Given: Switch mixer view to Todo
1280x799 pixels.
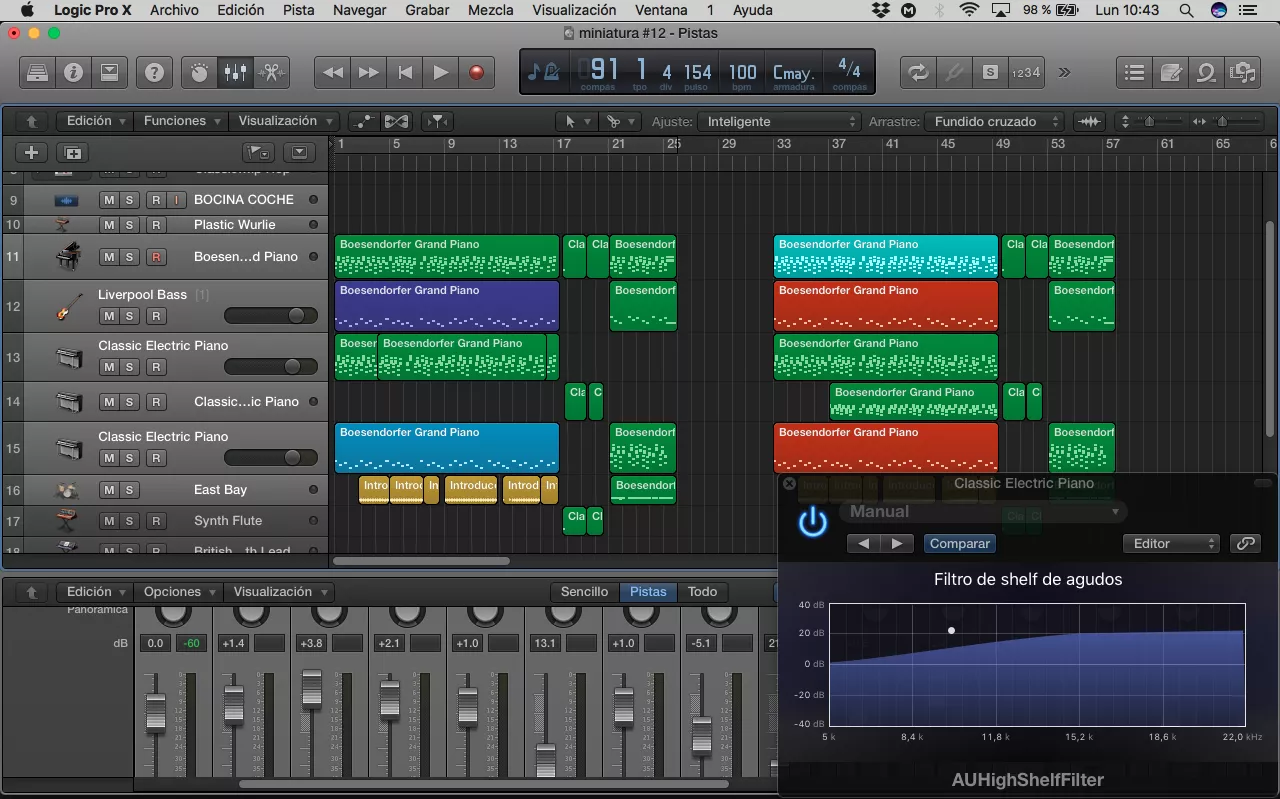Looking at the screenshot, I should click(x=702, y=592).
